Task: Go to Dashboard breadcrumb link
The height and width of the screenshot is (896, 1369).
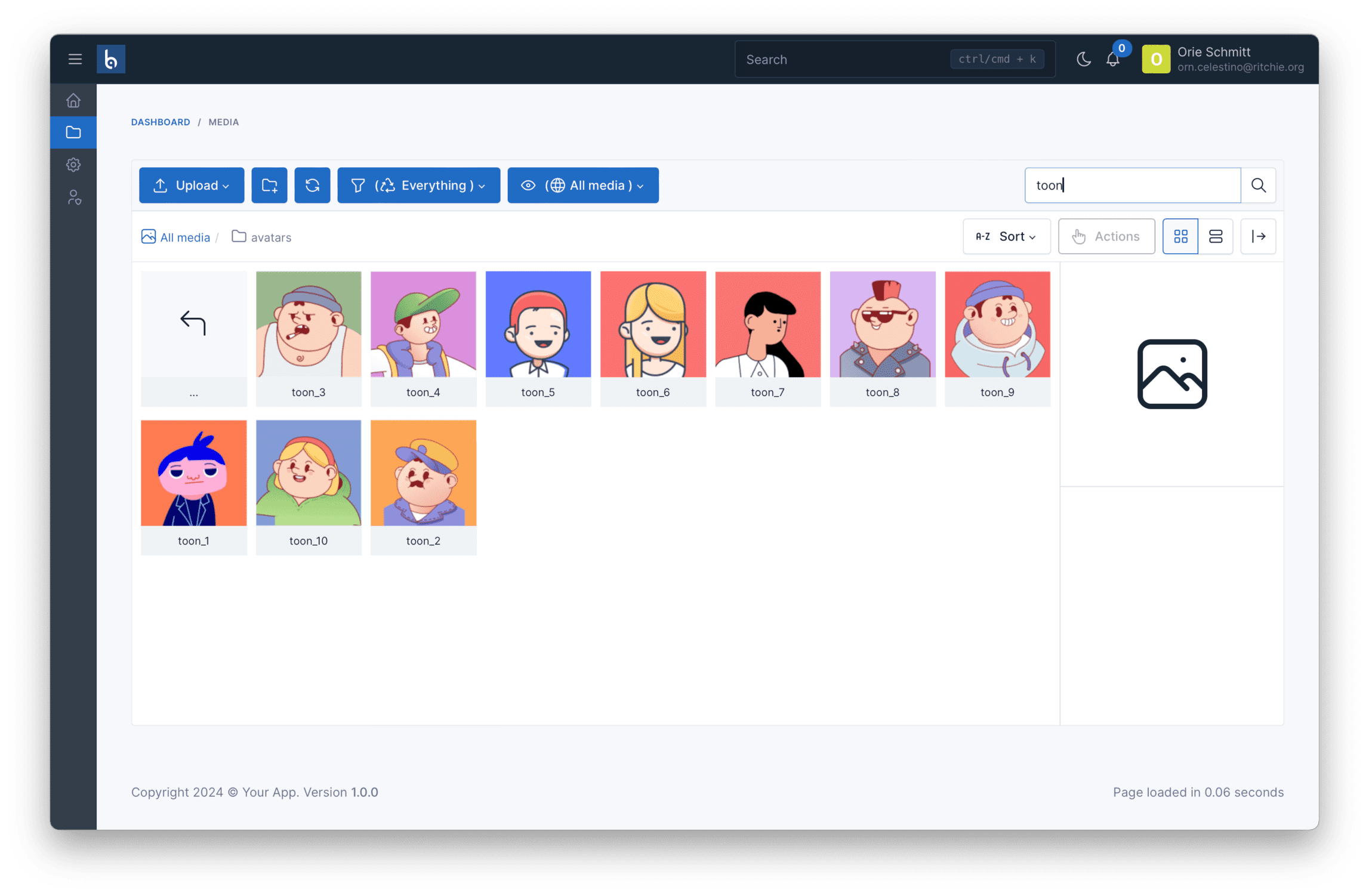Action: pos(161,122)
